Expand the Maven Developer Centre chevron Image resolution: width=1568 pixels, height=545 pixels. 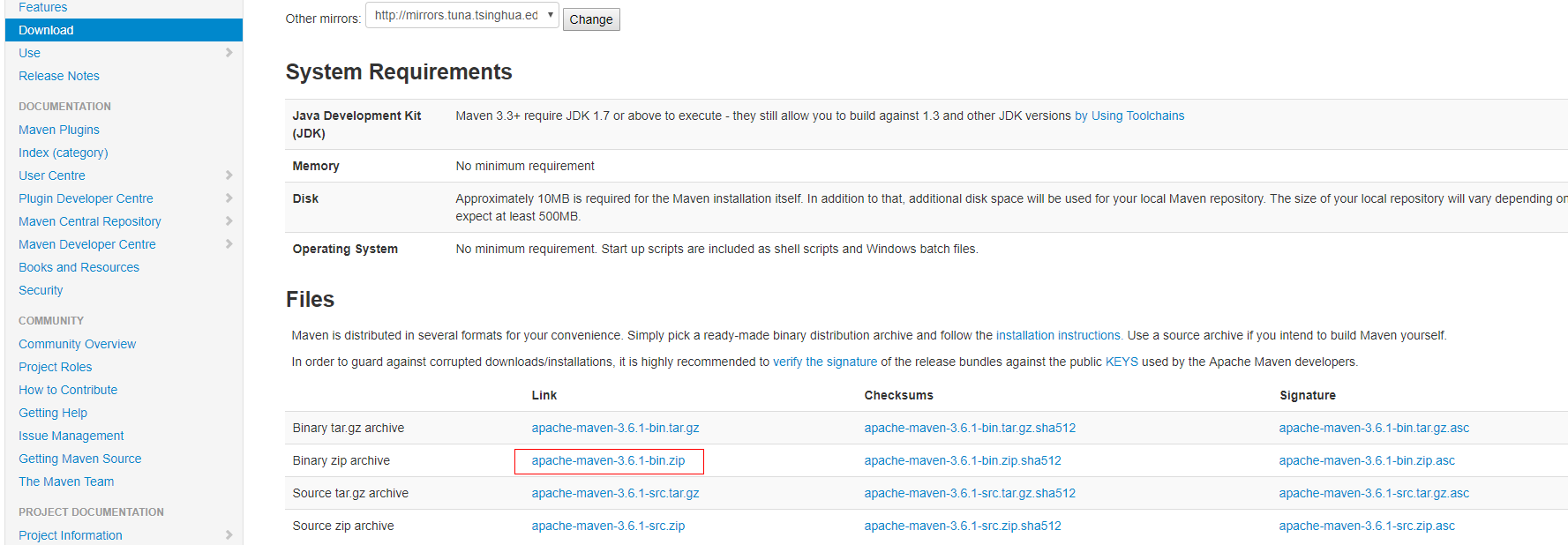229,244
